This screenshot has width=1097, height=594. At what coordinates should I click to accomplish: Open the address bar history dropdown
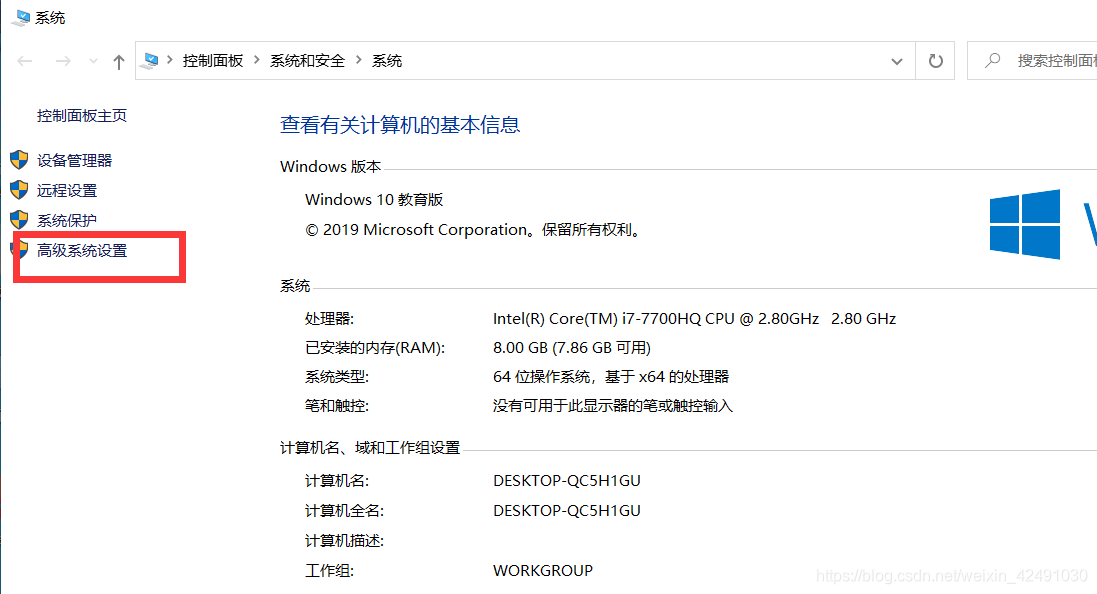coord(897,62)
